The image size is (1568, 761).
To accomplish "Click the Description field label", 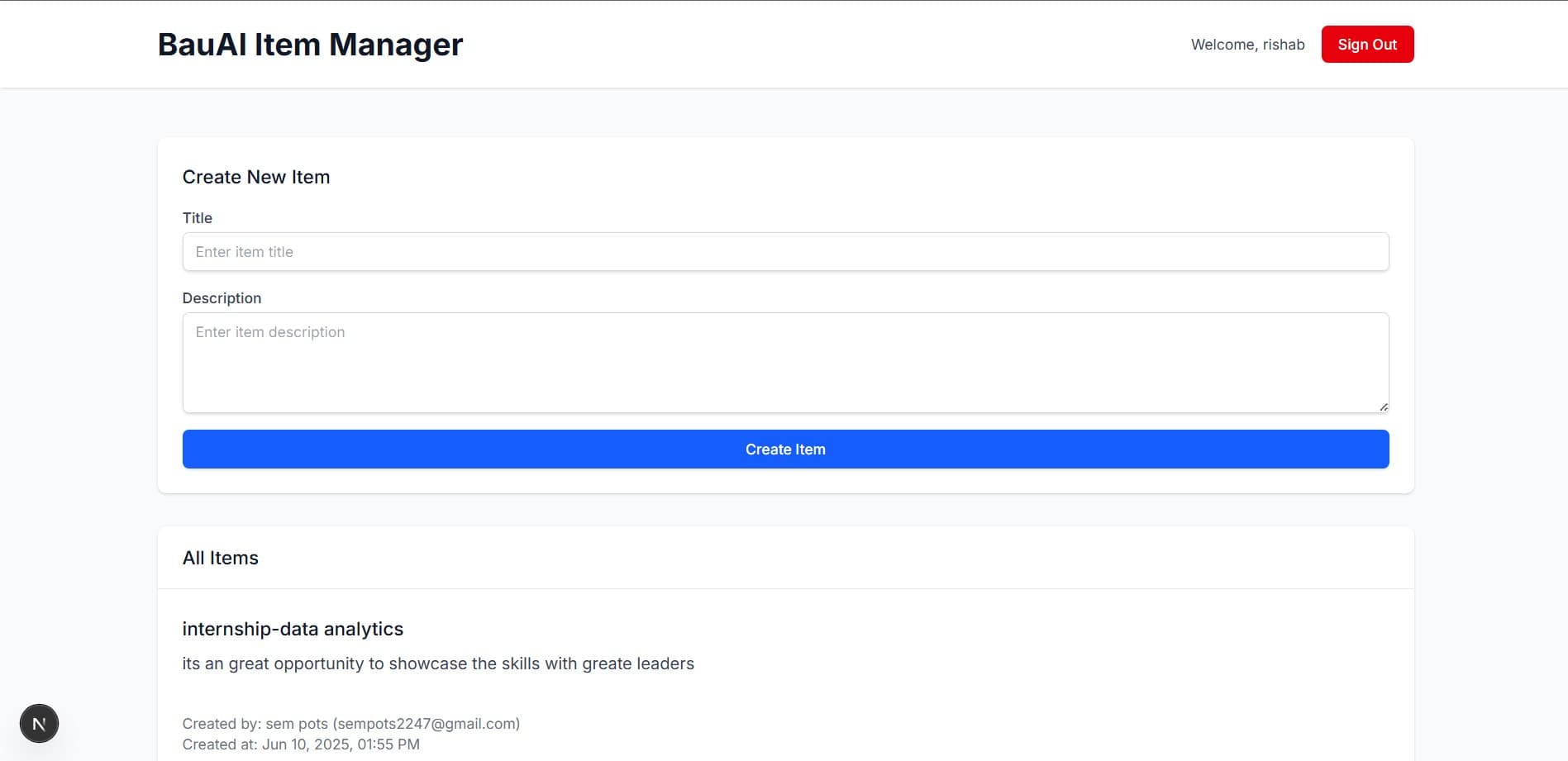I will pos(222,298).
